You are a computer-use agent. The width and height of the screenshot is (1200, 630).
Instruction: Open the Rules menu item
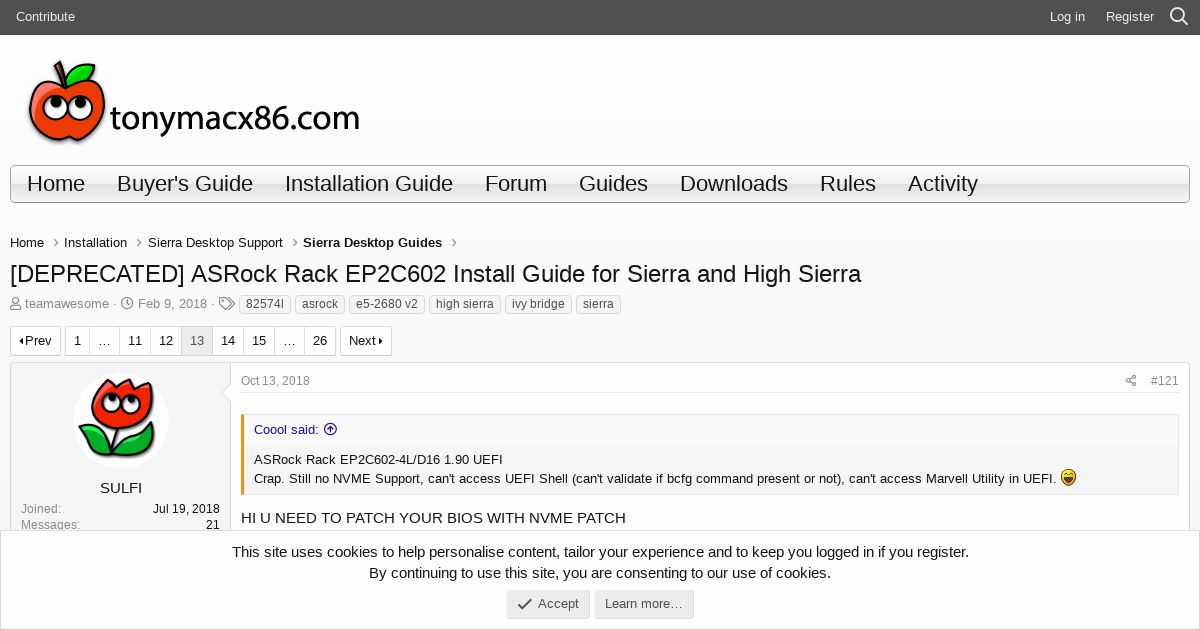pos(848,184)
